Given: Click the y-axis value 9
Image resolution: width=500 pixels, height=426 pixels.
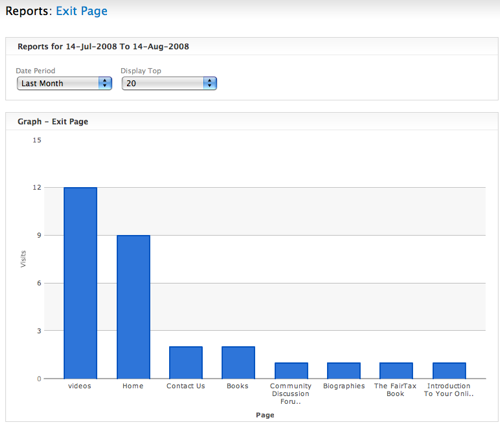Looking at the screenshot, I should 39,236.
